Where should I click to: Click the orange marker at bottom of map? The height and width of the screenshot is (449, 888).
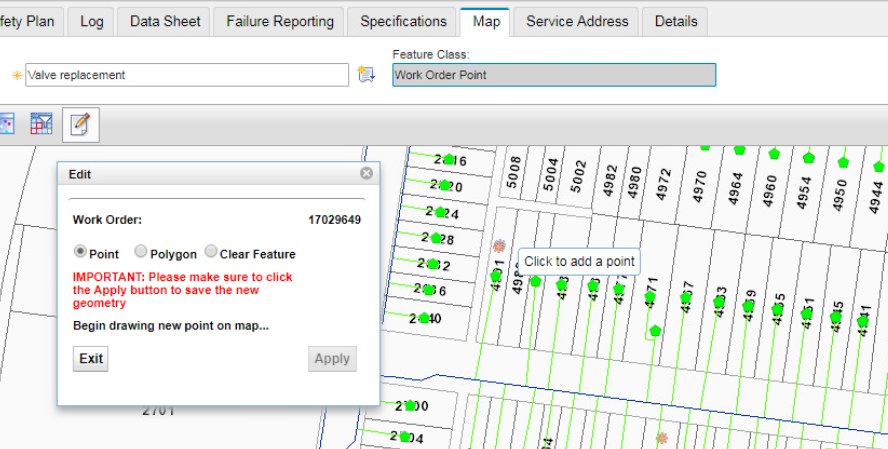(661, 438)
